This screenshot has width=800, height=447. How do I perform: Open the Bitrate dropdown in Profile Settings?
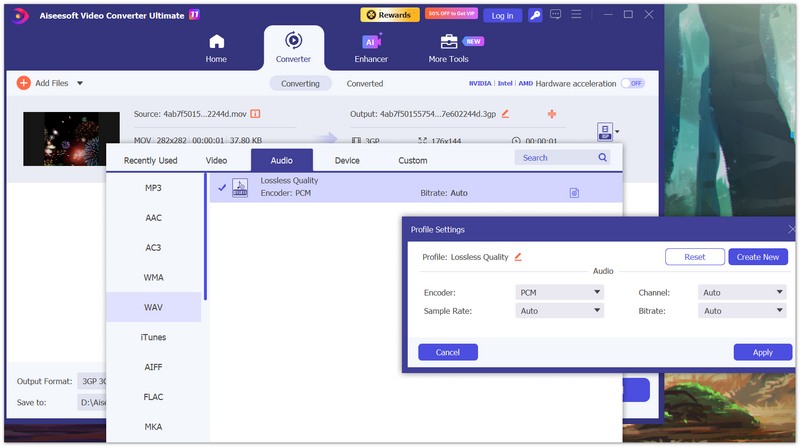click(x=742, y=311)
